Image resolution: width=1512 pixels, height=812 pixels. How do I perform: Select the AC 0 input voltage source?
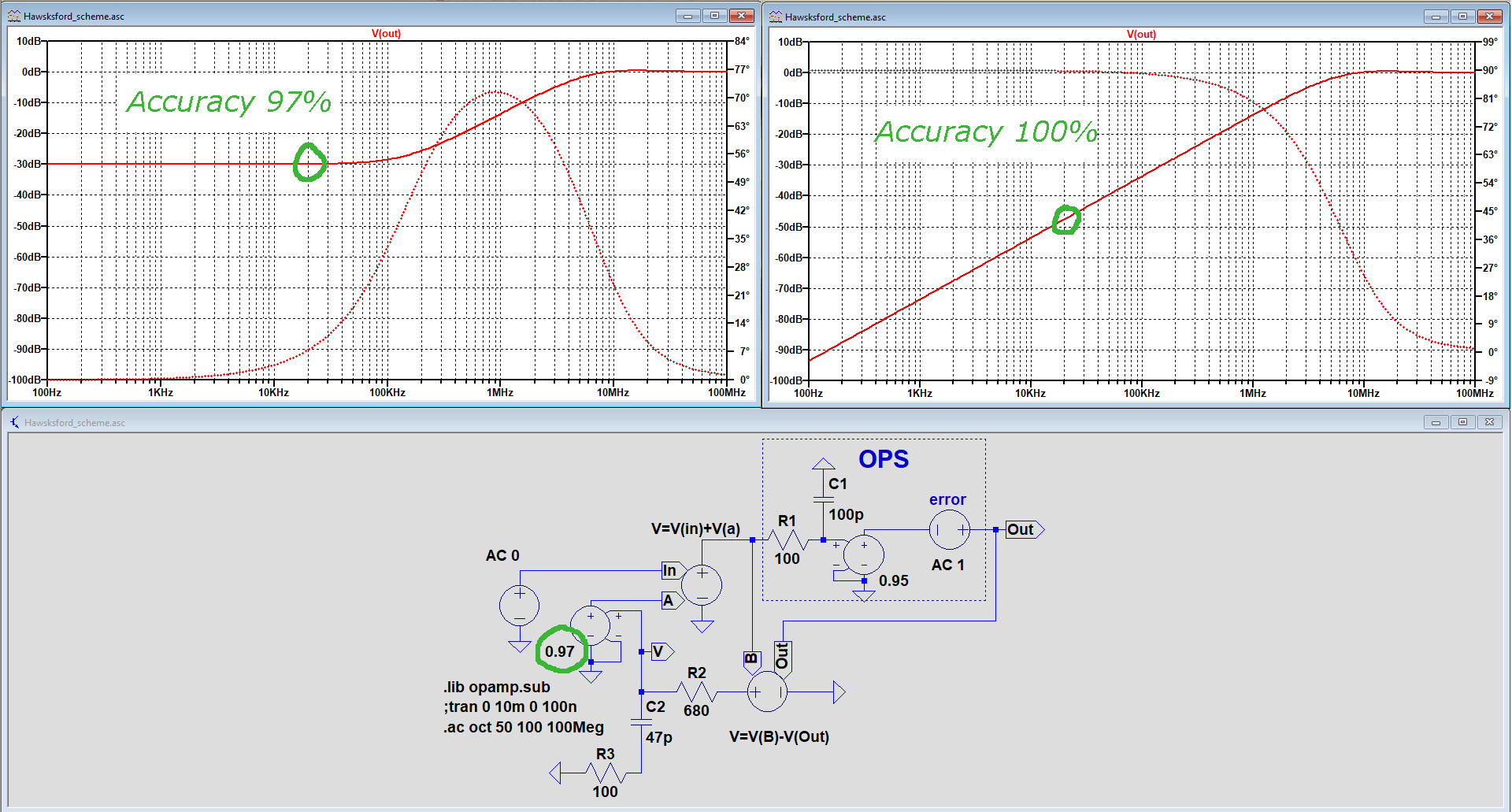pos(519,606)
